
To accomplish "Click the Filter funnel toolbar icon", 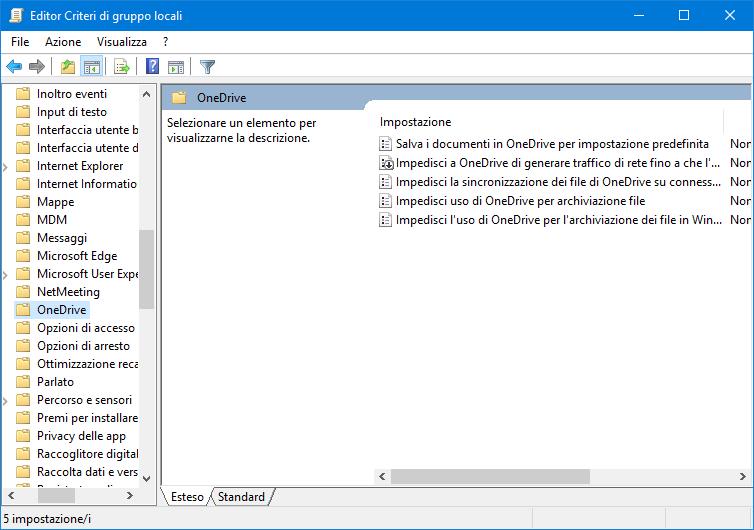I will [207, 66].
